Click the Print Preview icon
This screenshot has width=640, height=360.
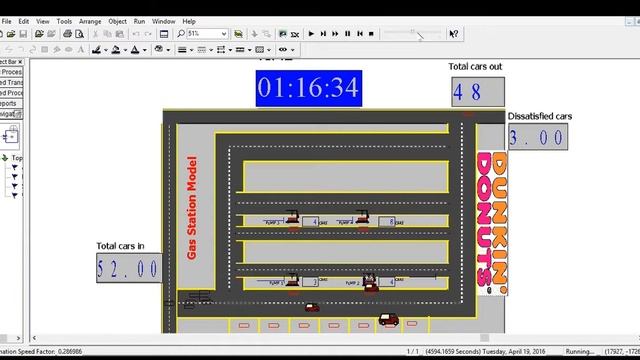tap(80, 34)
